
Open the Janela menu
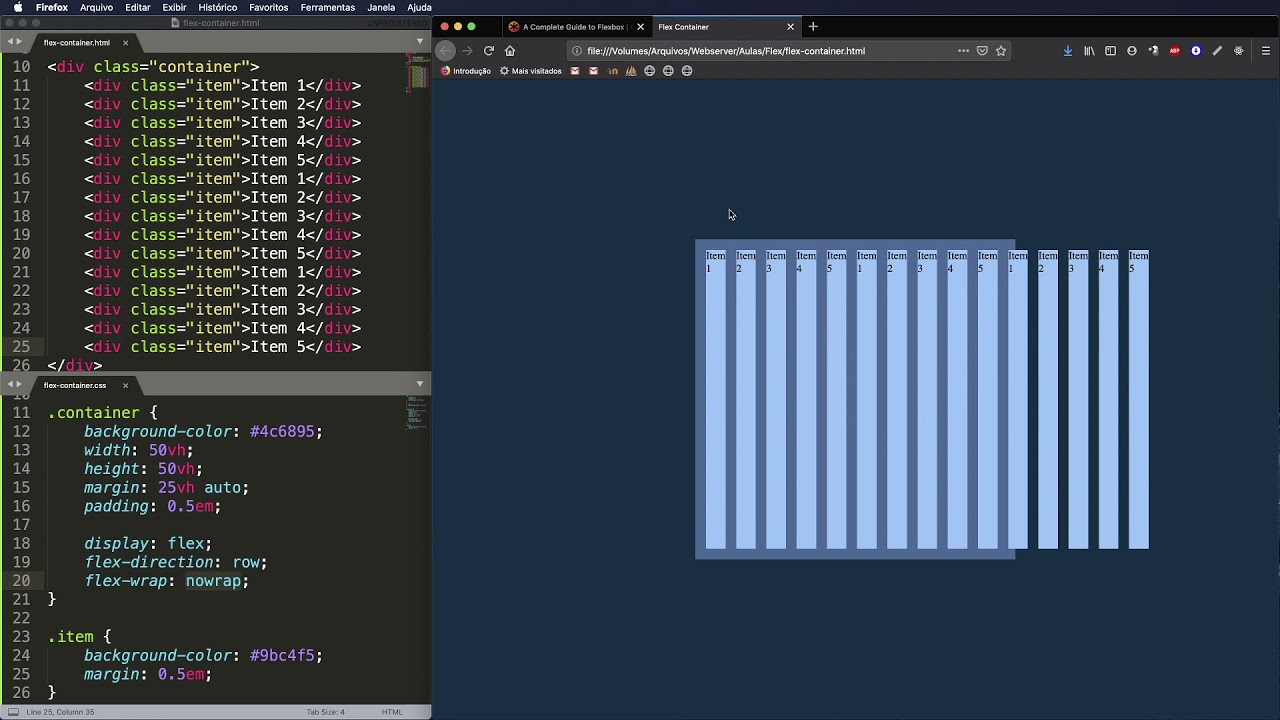pos(381,7)
